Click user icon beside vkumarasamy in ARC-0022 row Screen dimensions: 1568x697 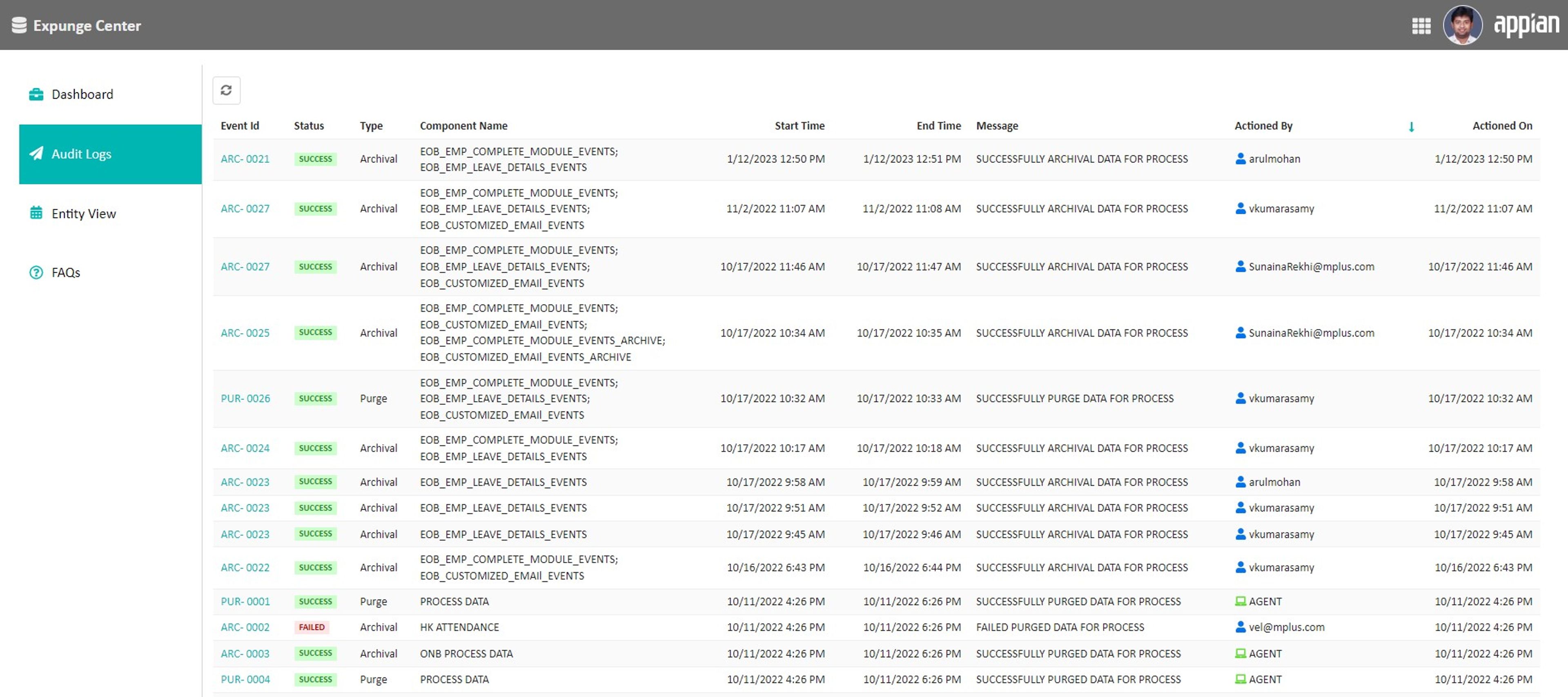(x=1240, y=567)
